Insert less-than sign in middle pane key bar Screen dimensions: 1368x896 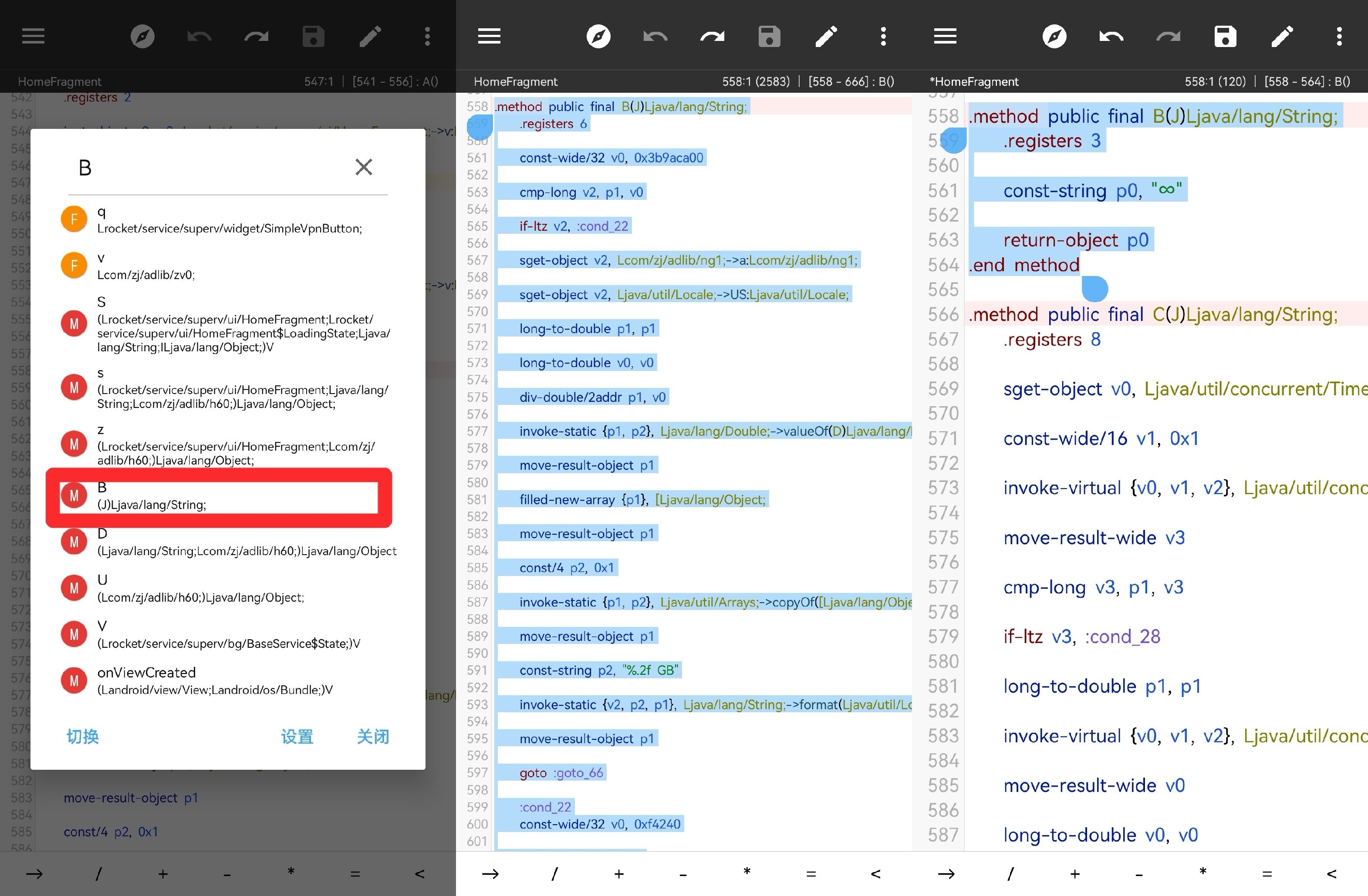[875, 874]
